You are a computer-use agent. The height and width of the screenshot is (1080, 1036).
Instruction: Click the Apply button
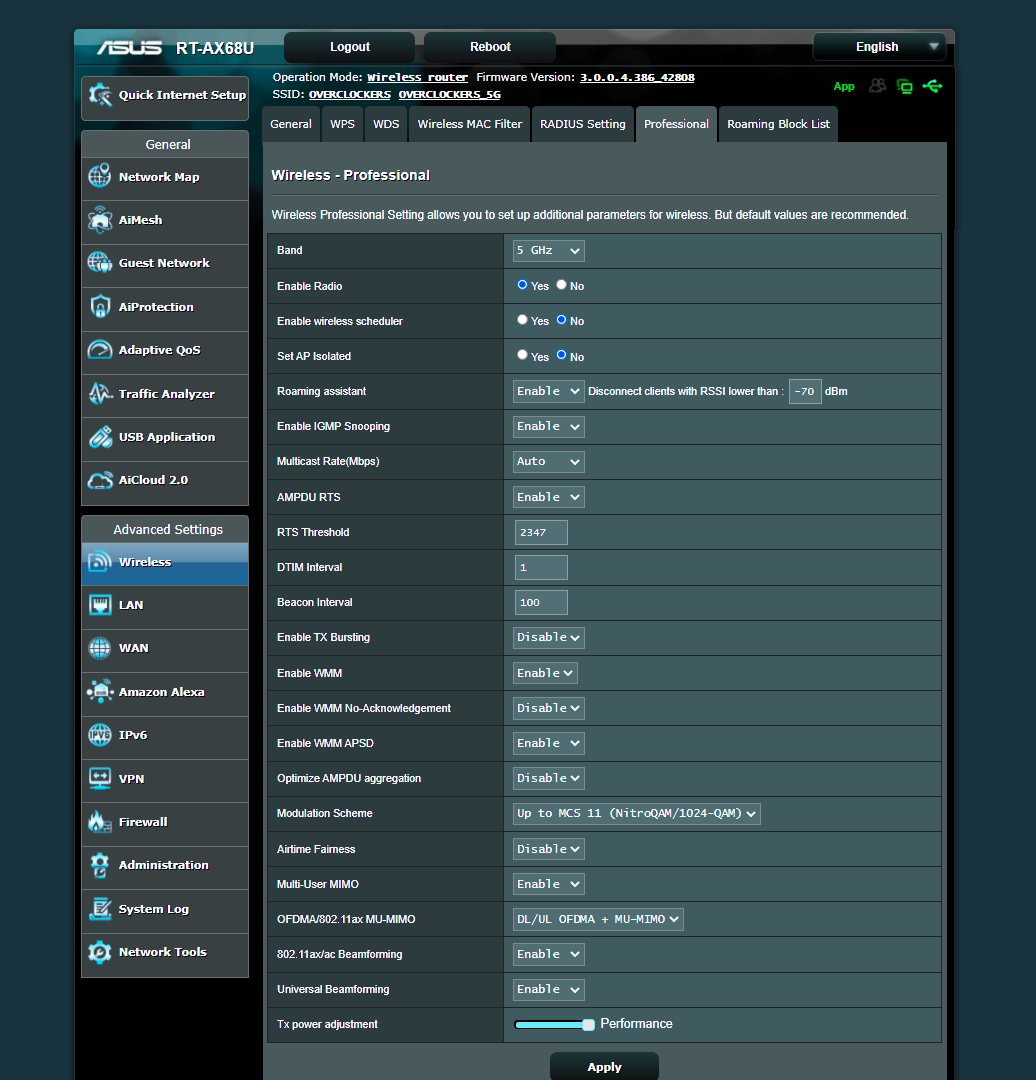(604, 1067)
